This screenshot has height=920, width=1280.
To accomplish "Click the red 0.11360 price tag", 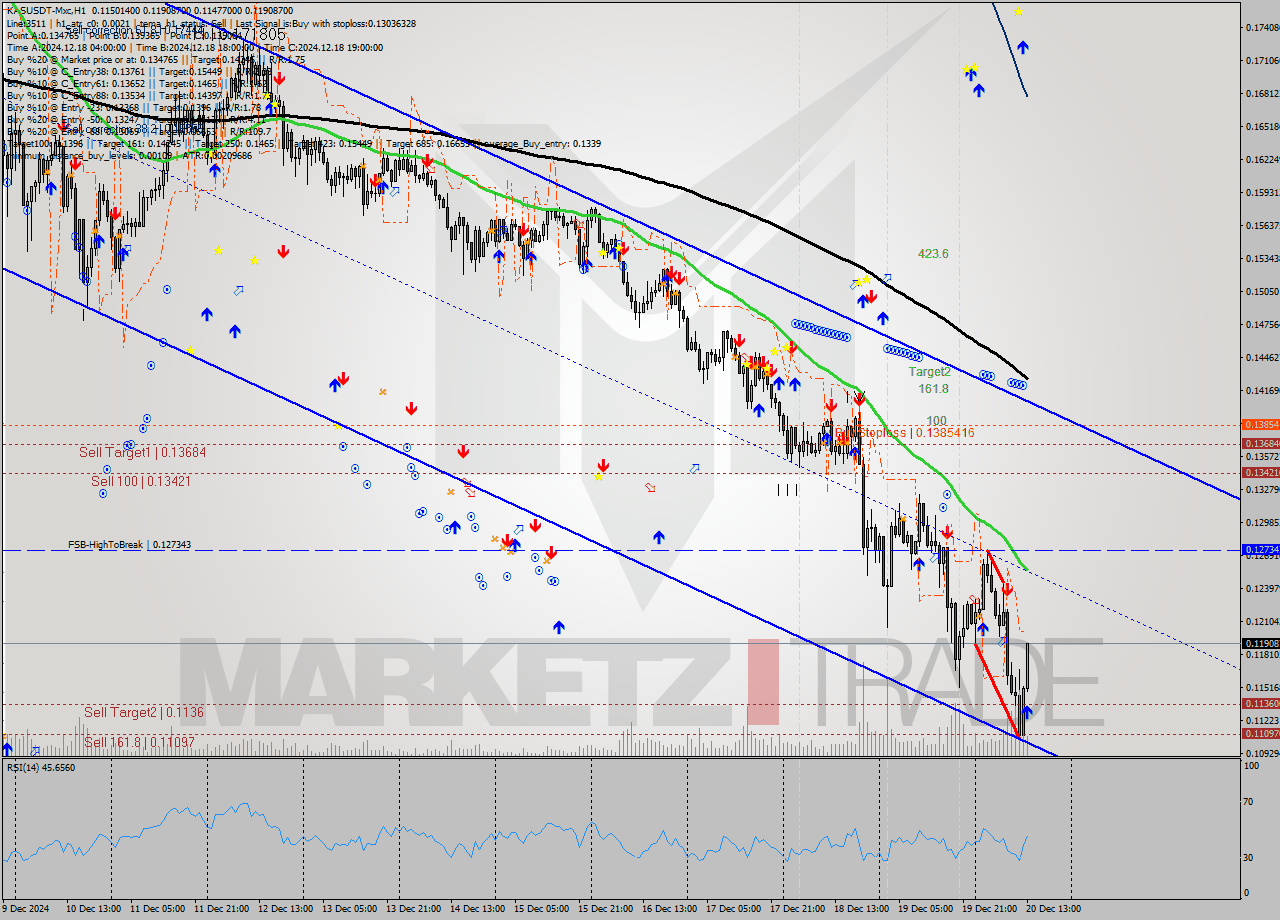I will point(1259,704).
